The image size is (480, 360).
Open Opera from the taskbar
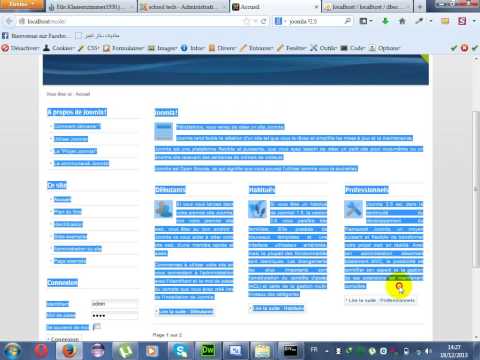click(x=42, y=351)
